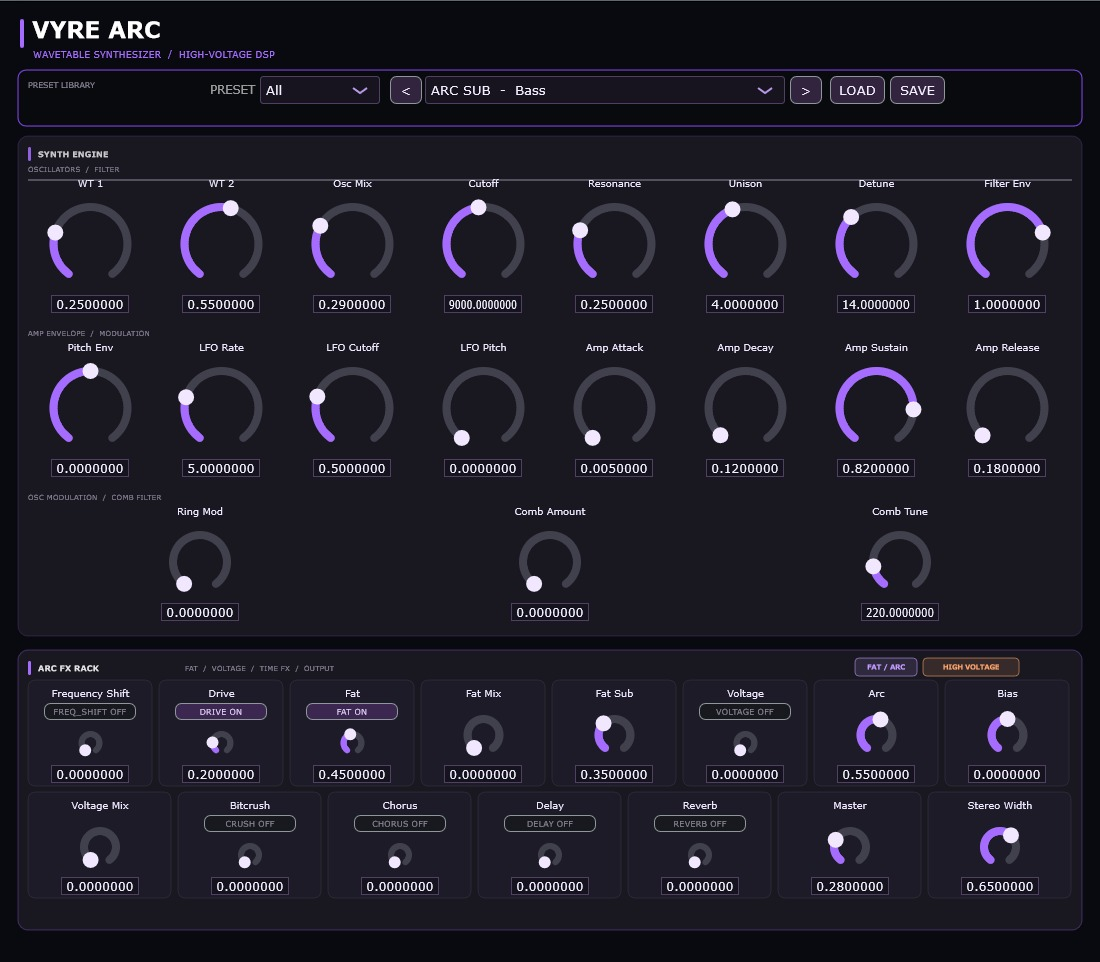Viewport: 1100px width, 962px height.
Task: Click the Cutoff value field 9000.0000000
Action: (483, 305)
